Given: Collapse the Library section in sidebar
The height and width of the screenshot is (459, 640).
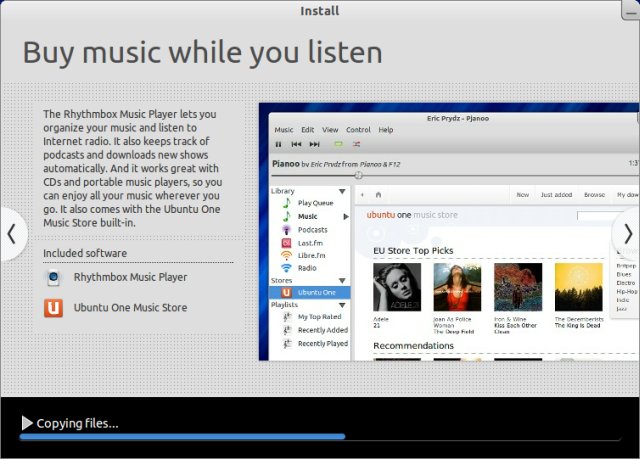Looking at the screenshot, I should point(342,191).
